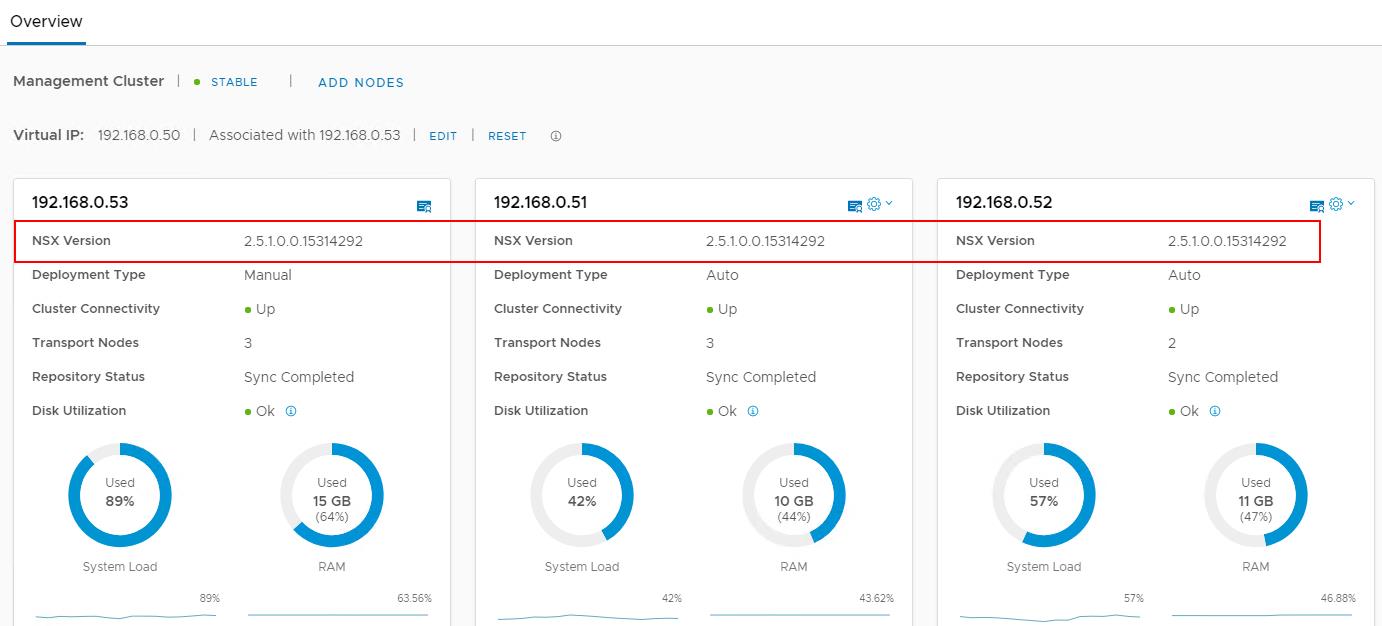1382x626 pixels.
Task: Select the node title 192.168.0.53
Action: [x=80, y=203]
